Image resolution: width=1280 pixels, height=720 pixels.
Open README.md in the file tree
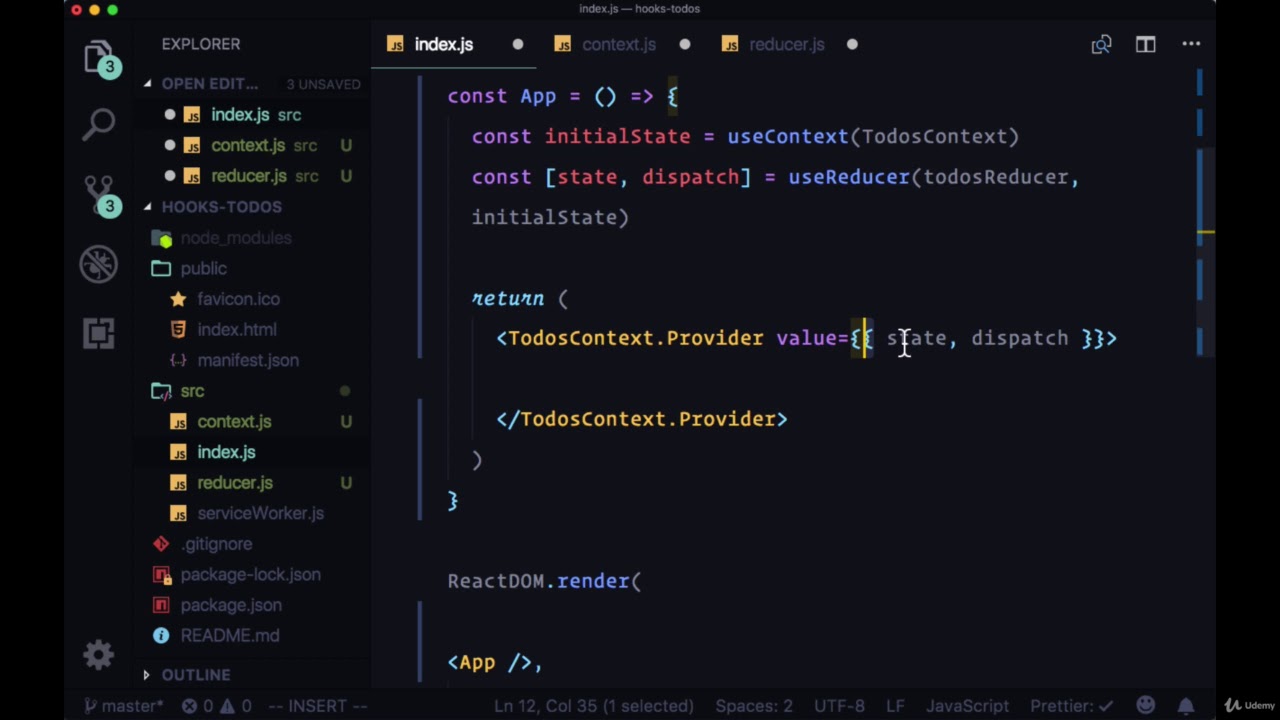[230, 636]
